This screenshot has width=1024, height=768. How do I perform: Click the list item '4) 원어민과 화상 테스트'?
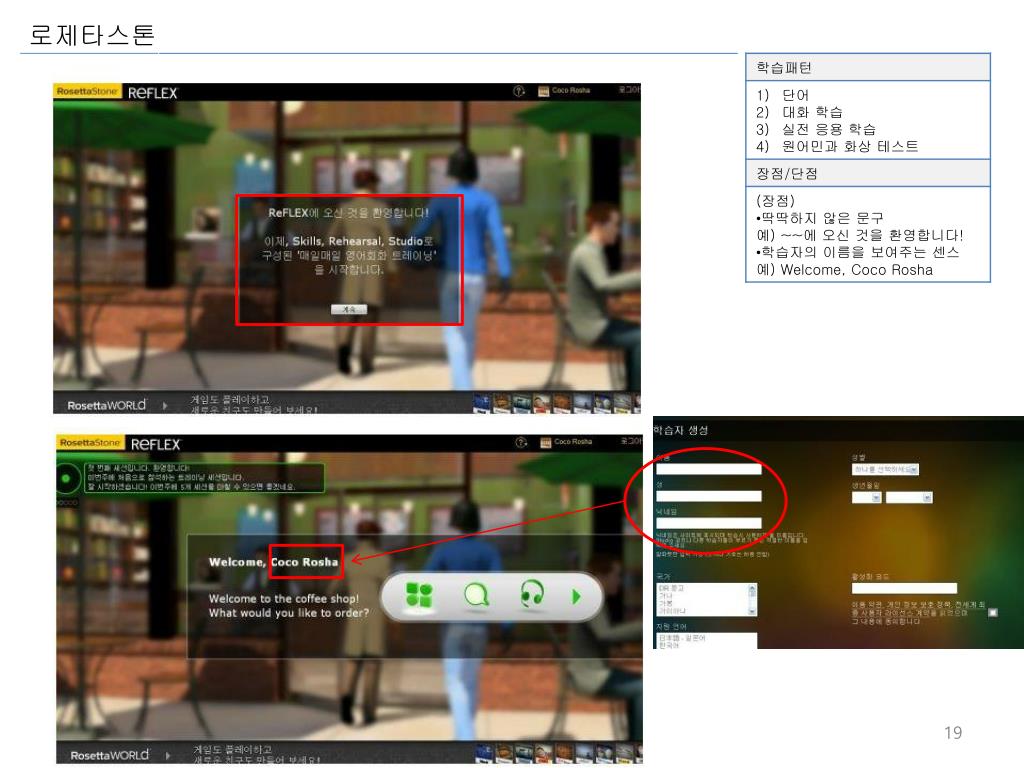[x=837, y=146]
